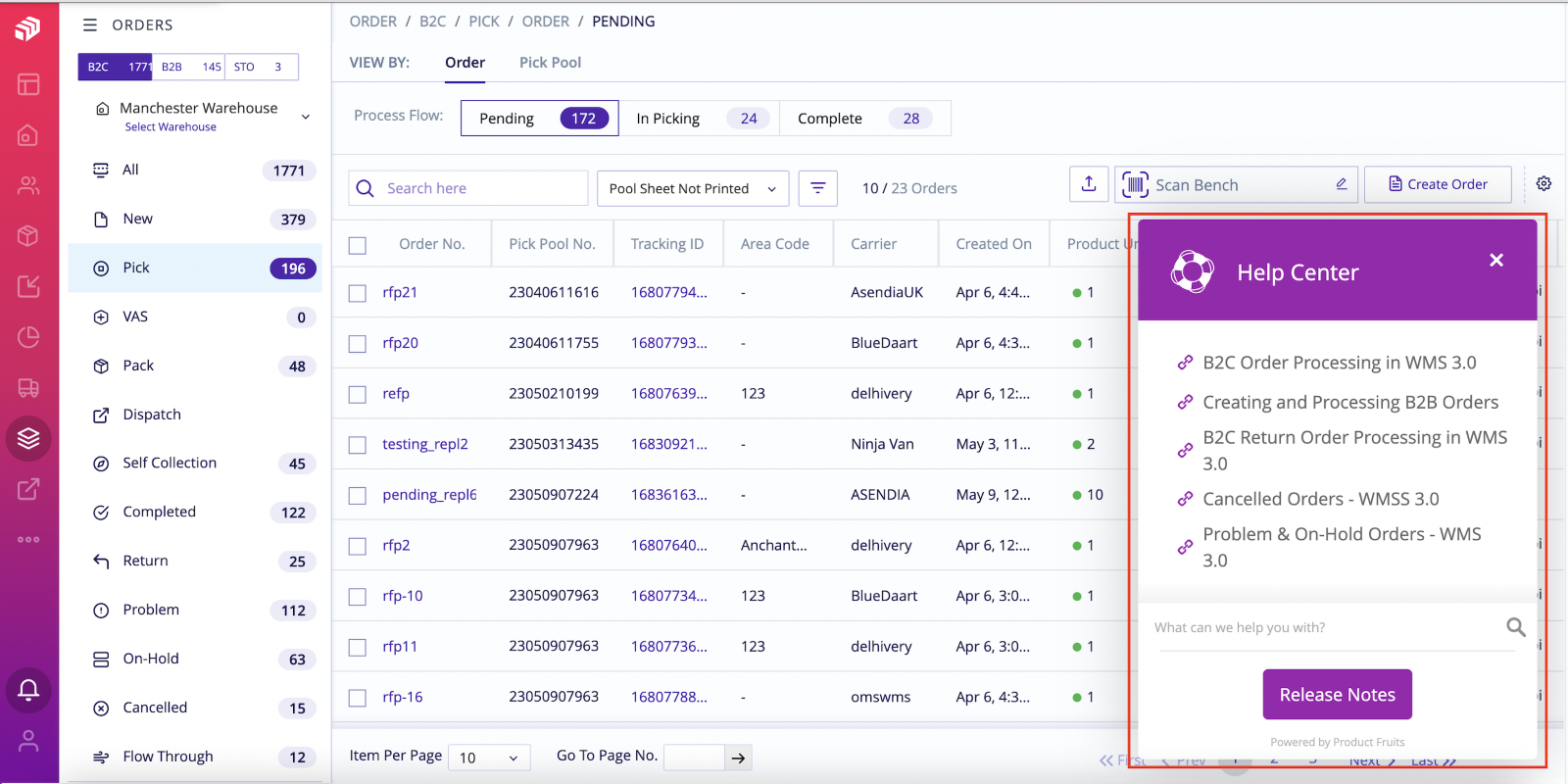The image size is (1568, 784).
Task: Click the go-to-page arrow button
Action: [x=739, y=758]
